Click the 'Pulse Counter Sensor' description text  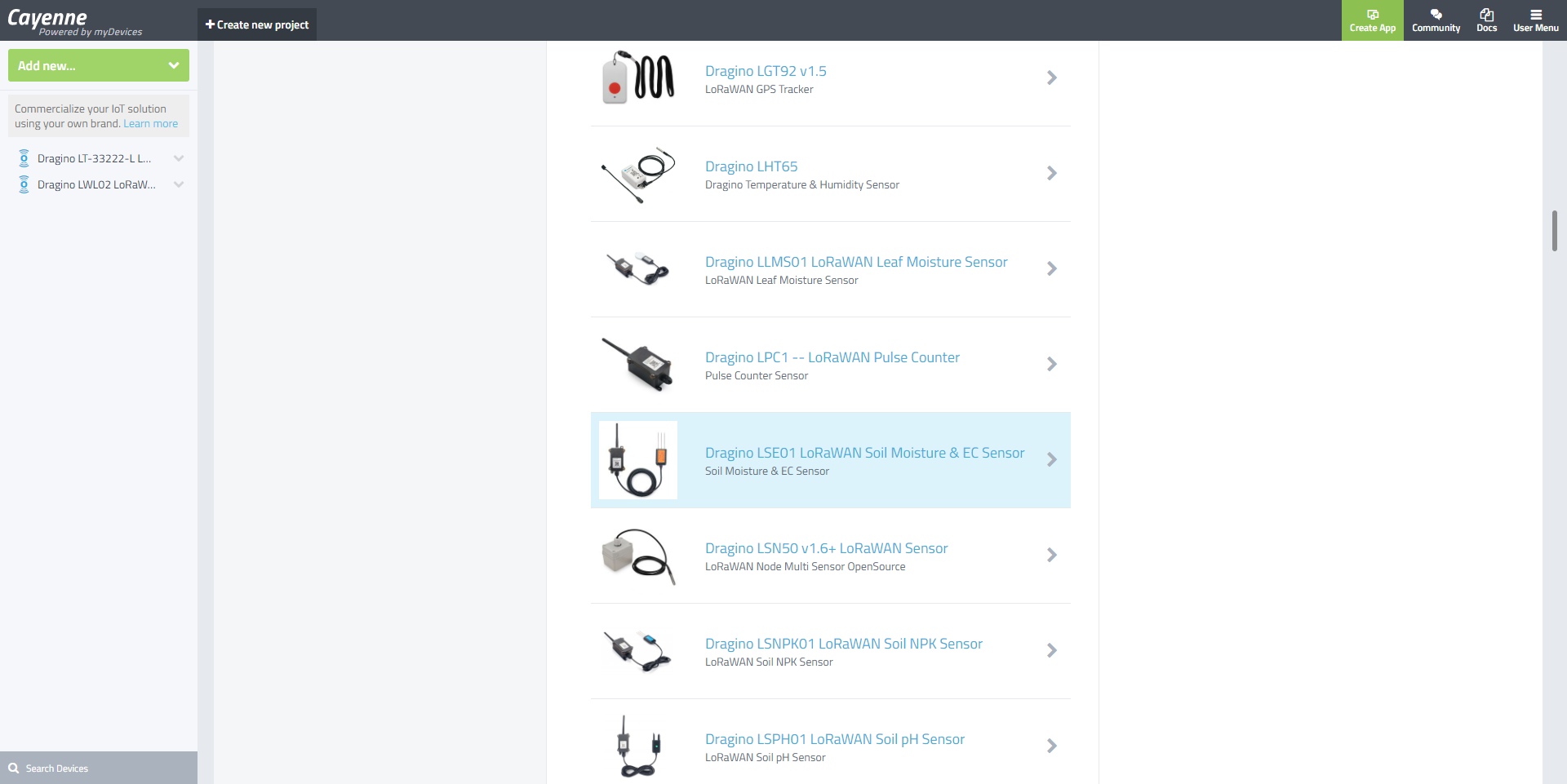click(x=757, y=376)
